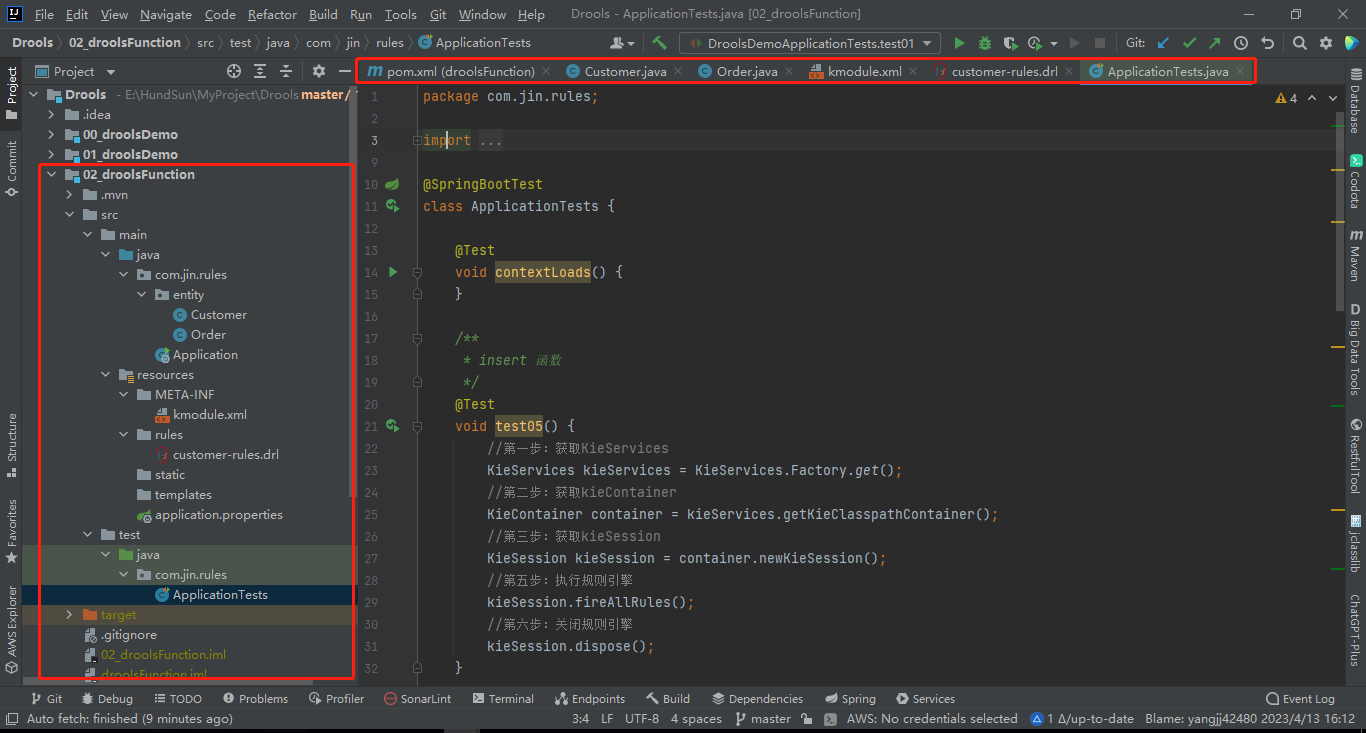Click the editor vertical scrollbar
The image size is (1366, 733).
(x=1340, y=210)
